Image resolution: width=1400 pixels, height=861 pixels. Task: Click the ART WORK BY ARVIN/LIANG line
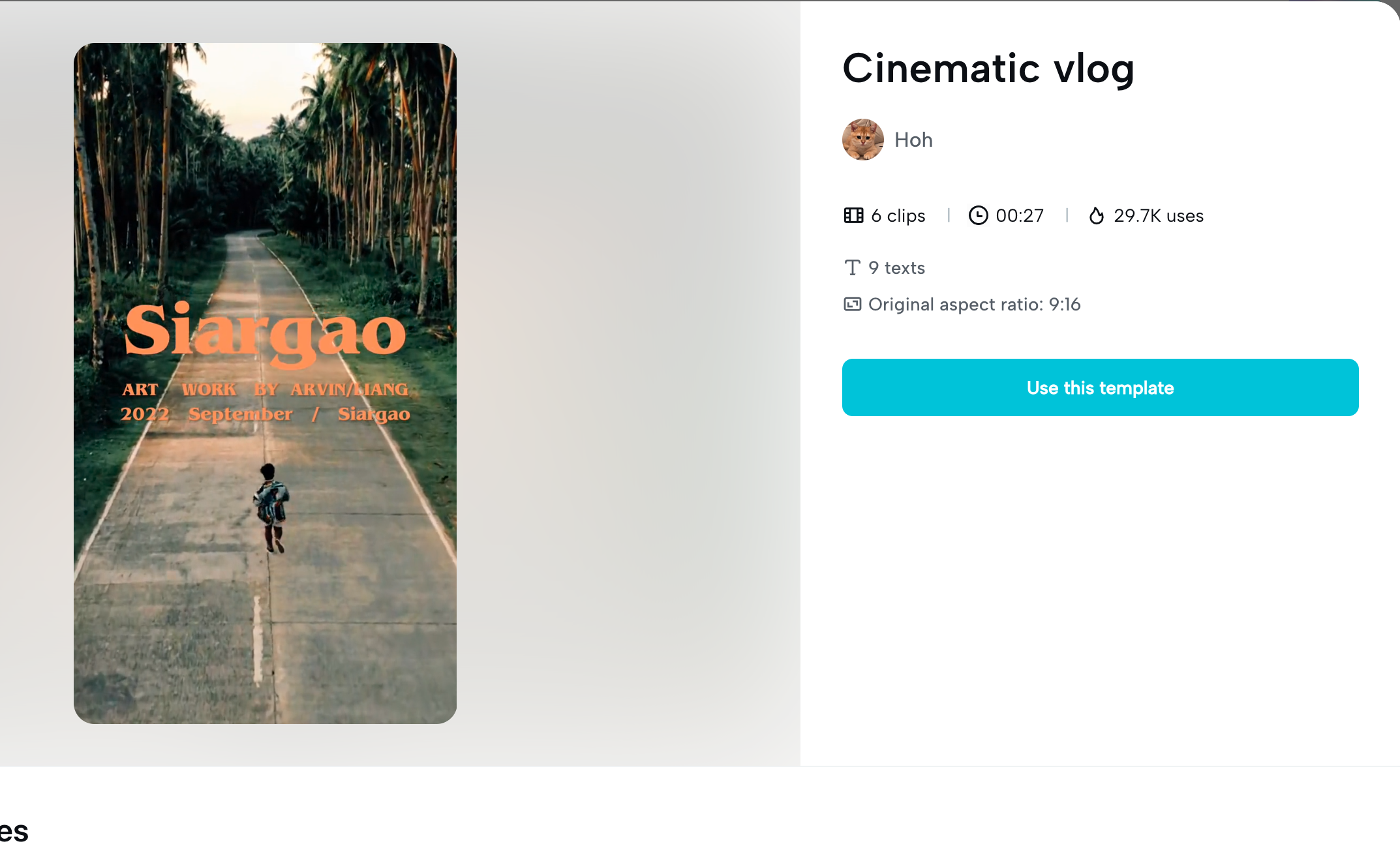265,389
